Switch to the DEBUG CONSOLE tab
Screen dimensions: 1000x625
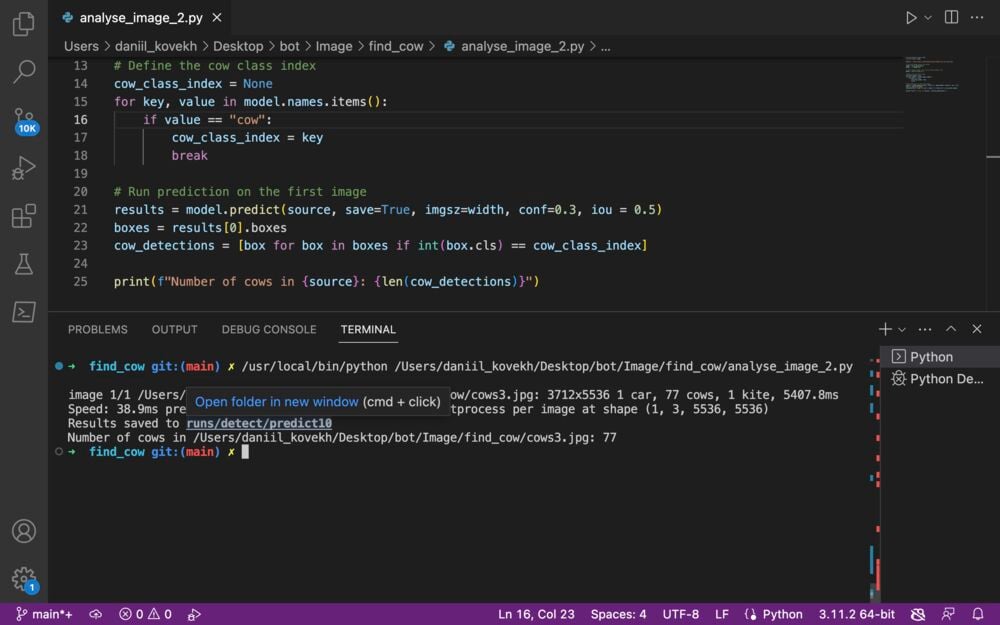pos(268,329)
